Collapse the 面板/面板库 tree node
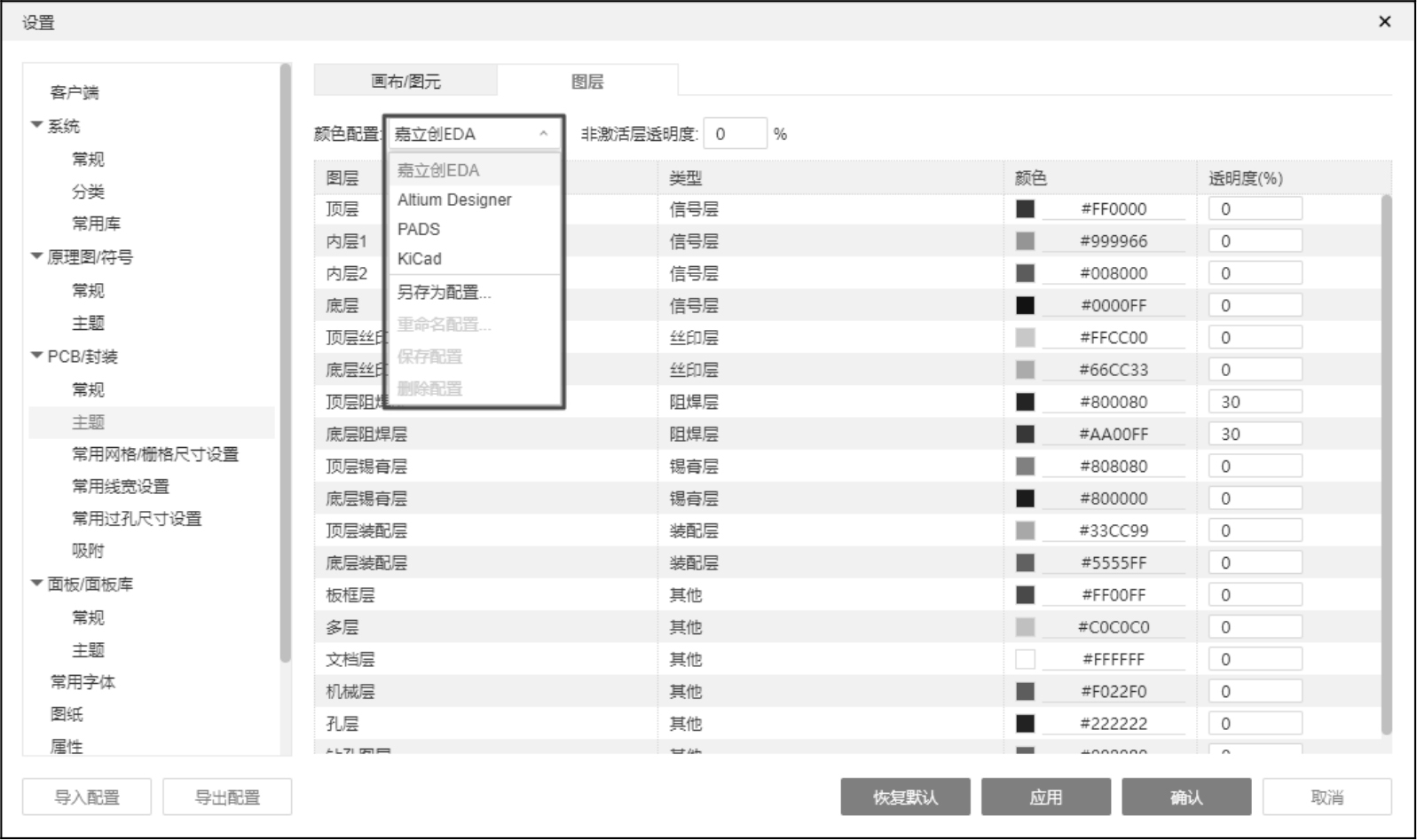 [36, 584]
